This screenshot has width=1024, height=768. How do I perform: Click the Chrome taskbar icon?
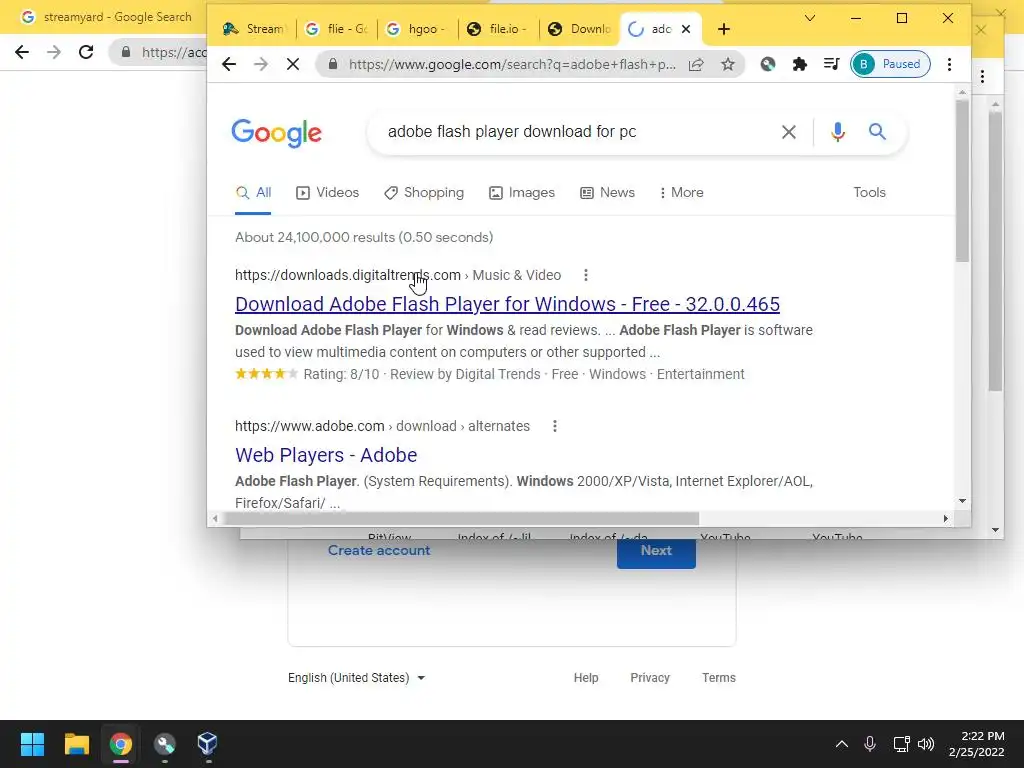tap(121, 744)
